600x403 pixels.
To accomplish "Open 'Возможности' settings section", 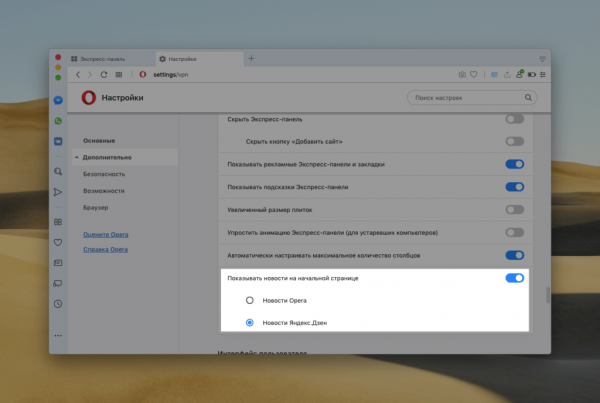I will [104, 191].
